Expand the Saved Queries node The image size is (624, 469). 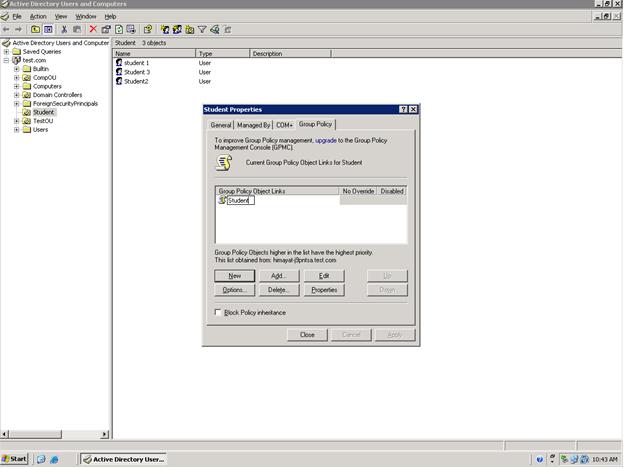(x=6, y=52)
